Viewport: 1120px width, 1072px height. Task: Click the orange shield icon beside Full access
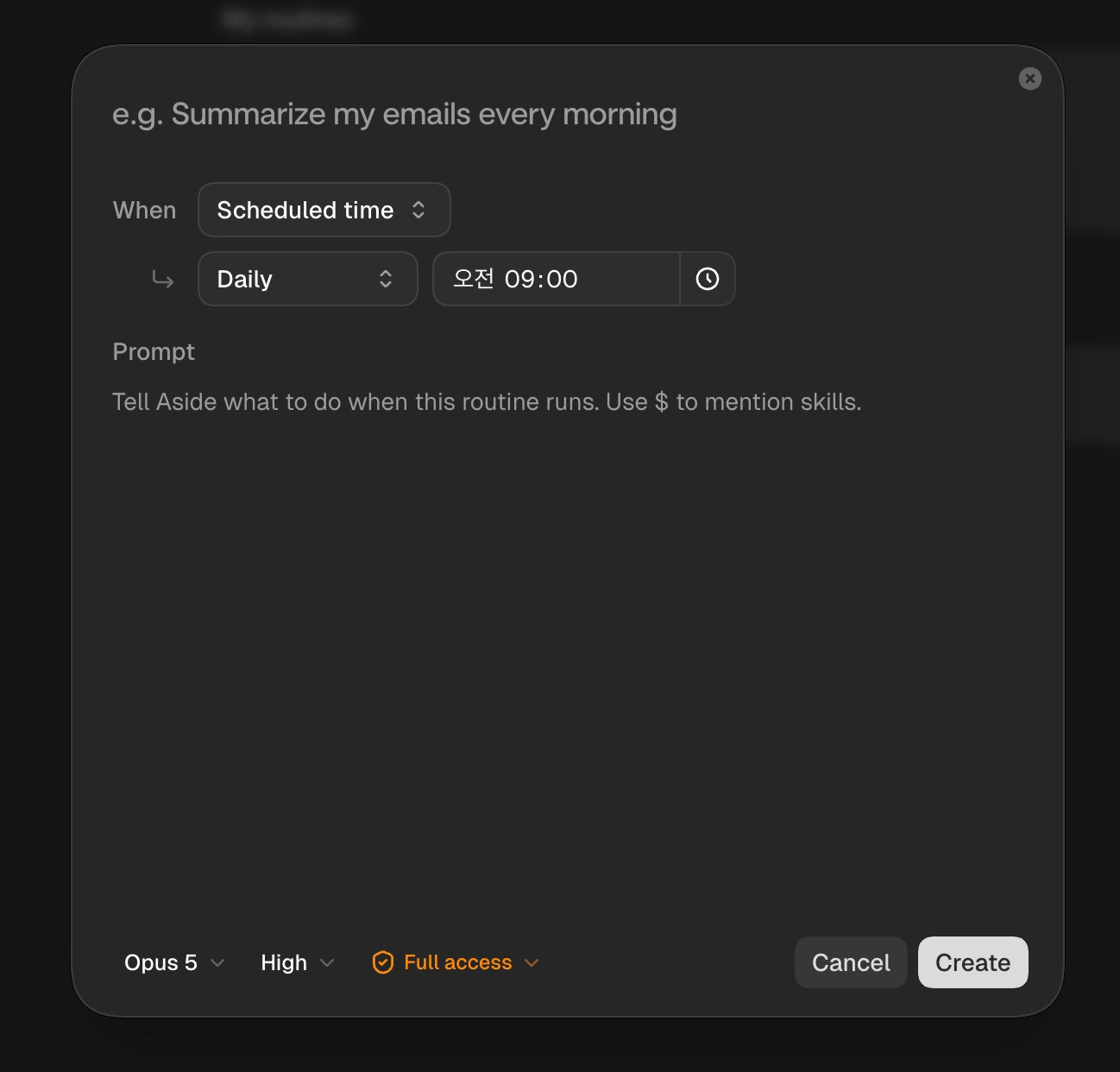click(382, 962)
